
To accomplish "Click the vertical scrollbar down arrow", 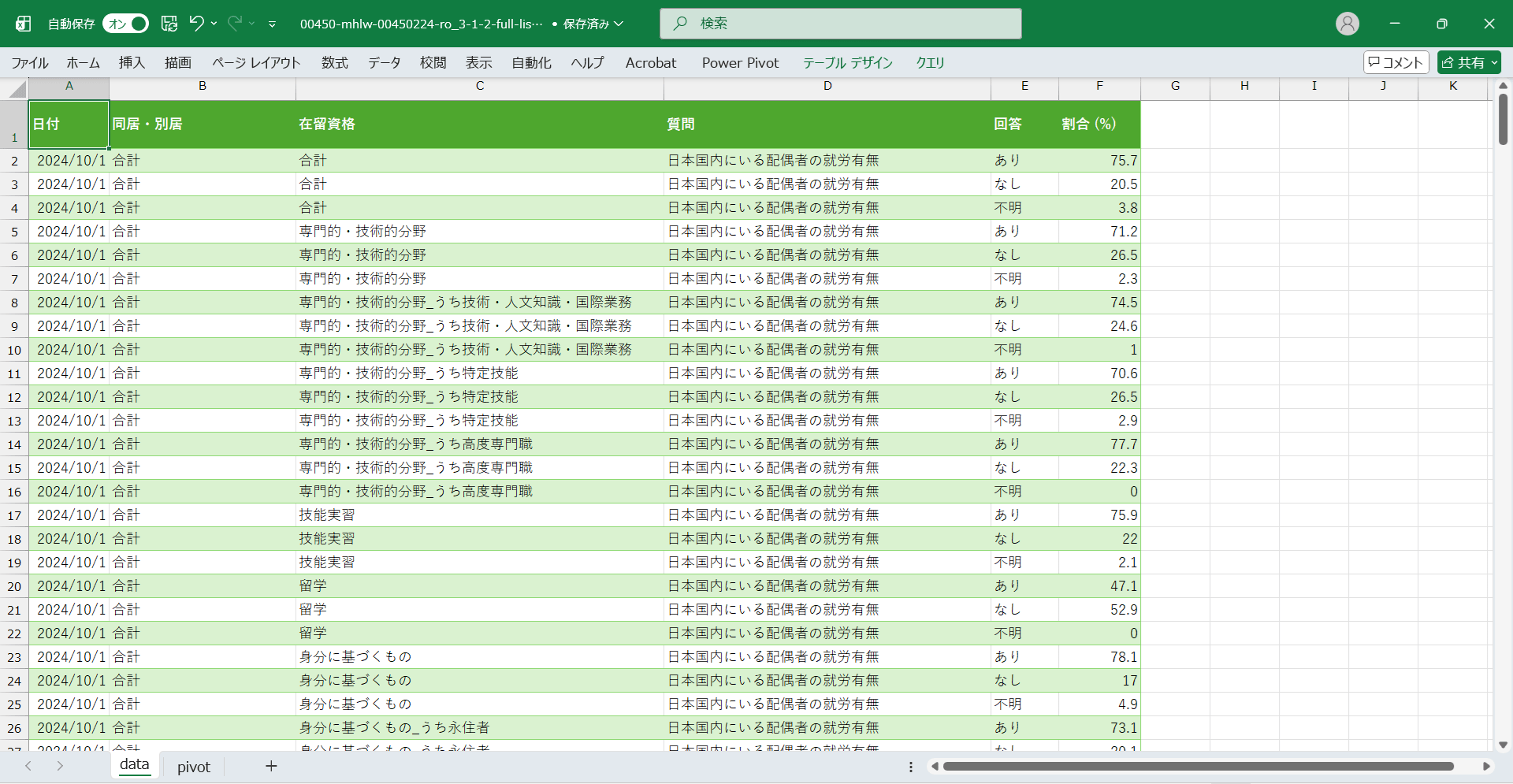I will tap(1503, 745).
